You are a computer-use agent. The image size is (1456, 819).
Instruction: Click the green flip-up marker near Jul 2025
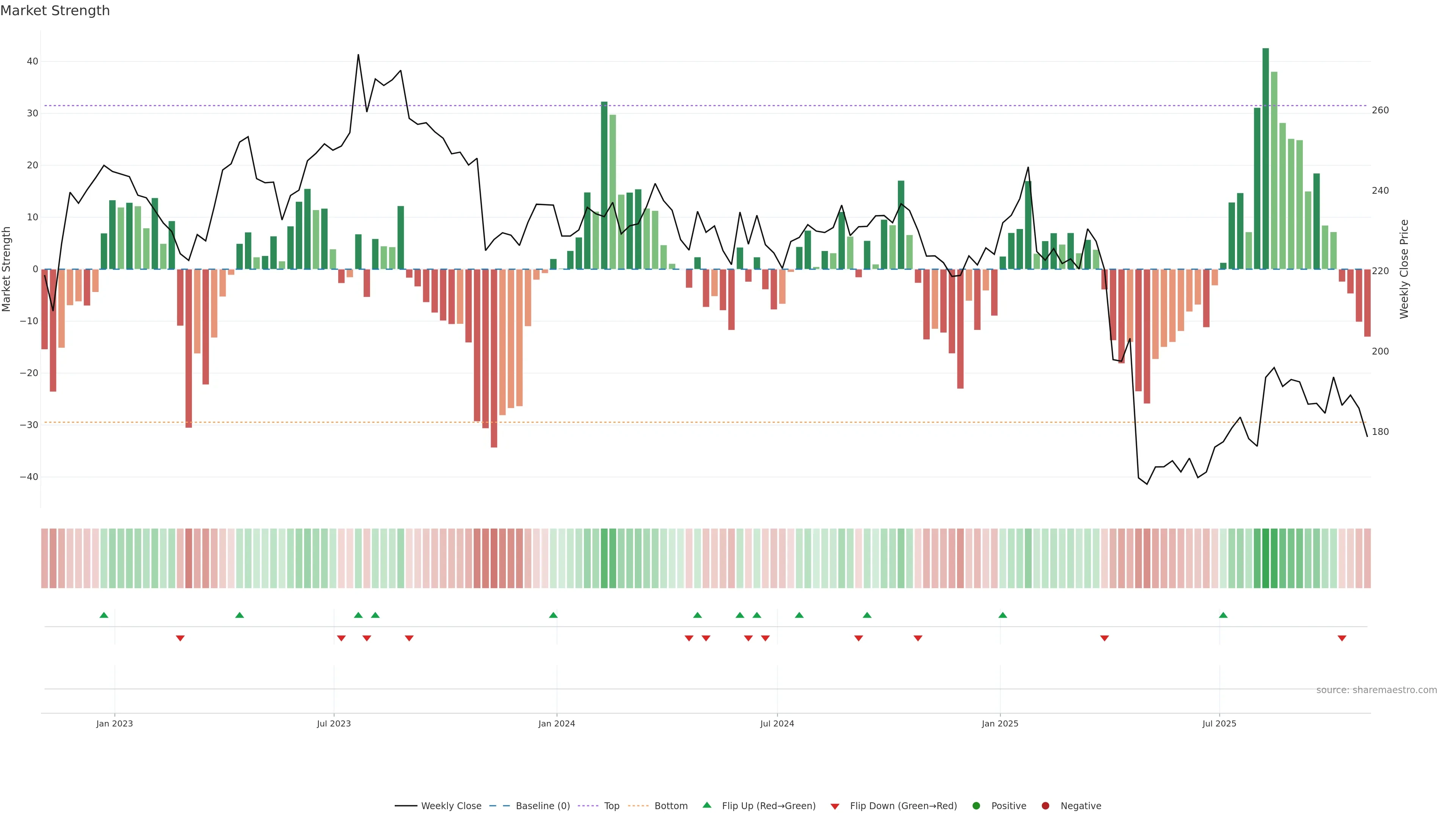[1223, 615]
